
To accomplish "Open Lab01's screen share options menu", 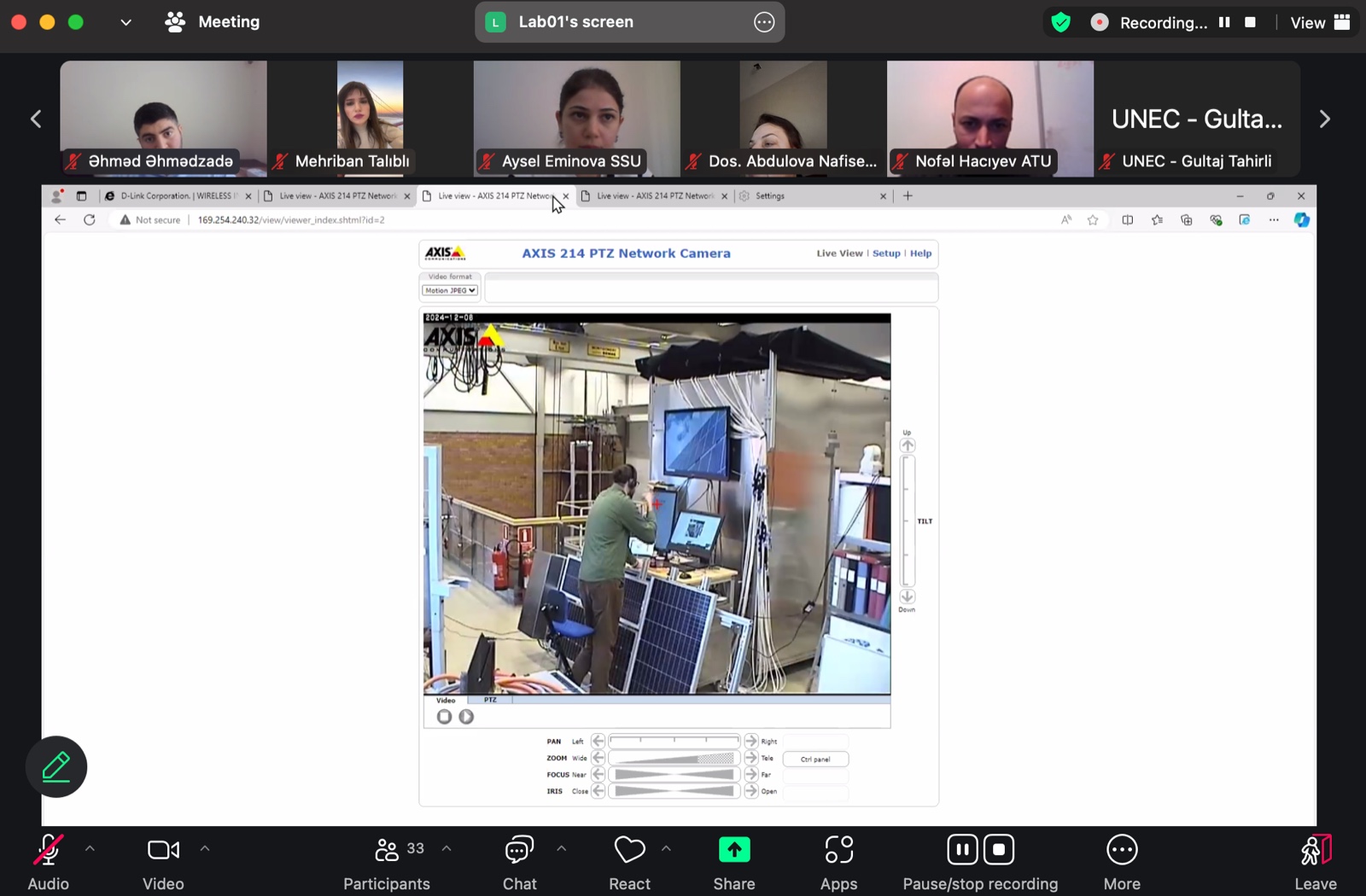I will pyautogui.click(x=764, y=22).
